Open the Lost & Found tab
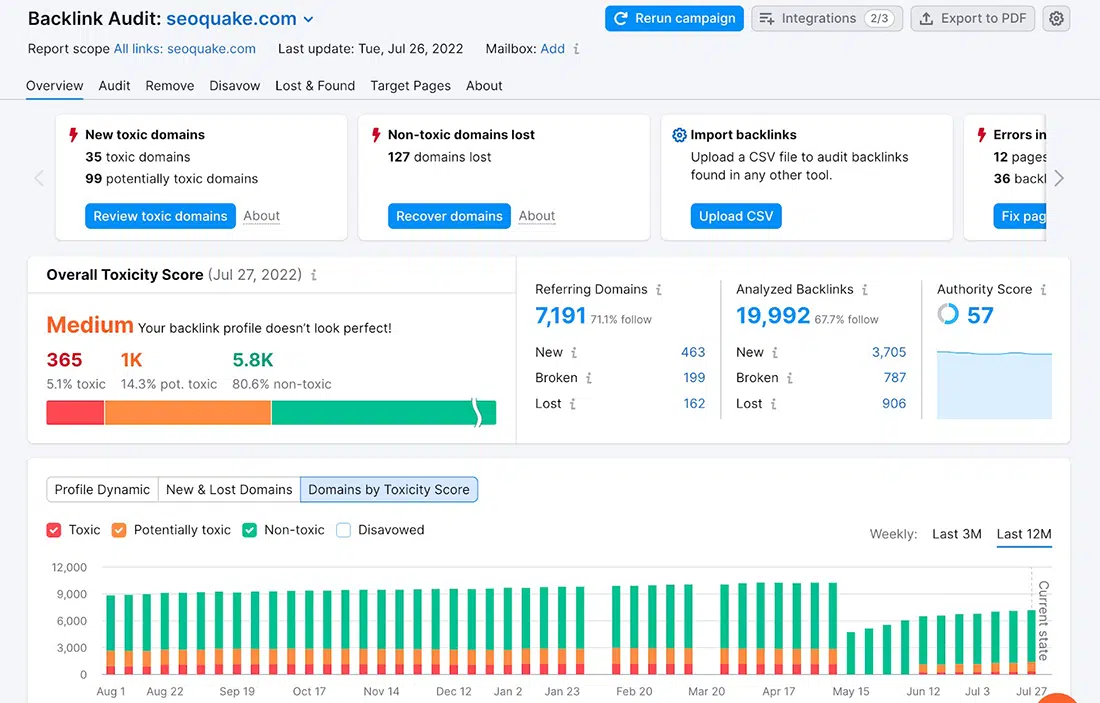The image size is (1100, 703). [x=315, y=86]
